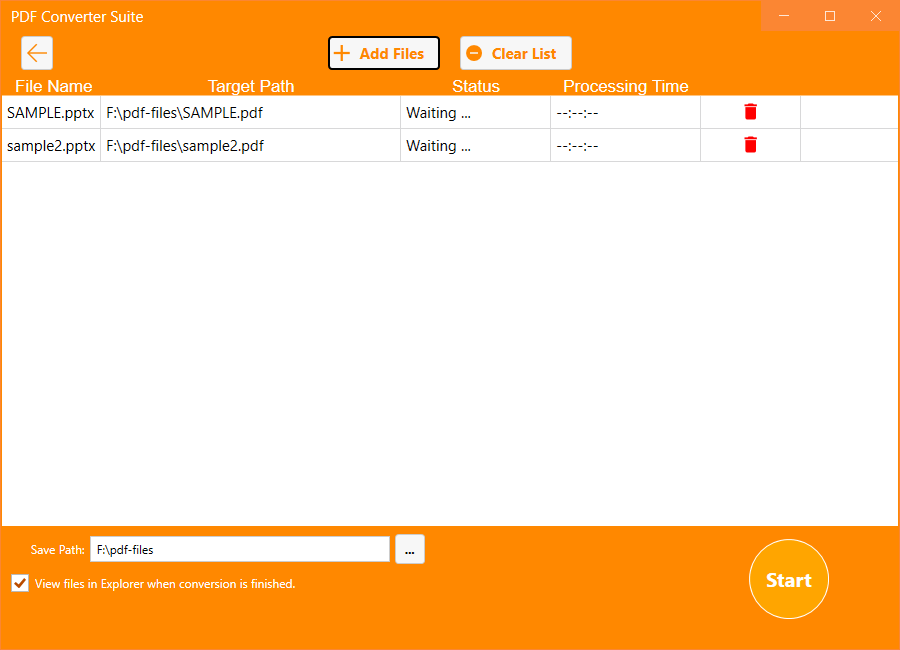Click the minus icon on Clear List
This screenshot has height=650, width=900.
473,53
